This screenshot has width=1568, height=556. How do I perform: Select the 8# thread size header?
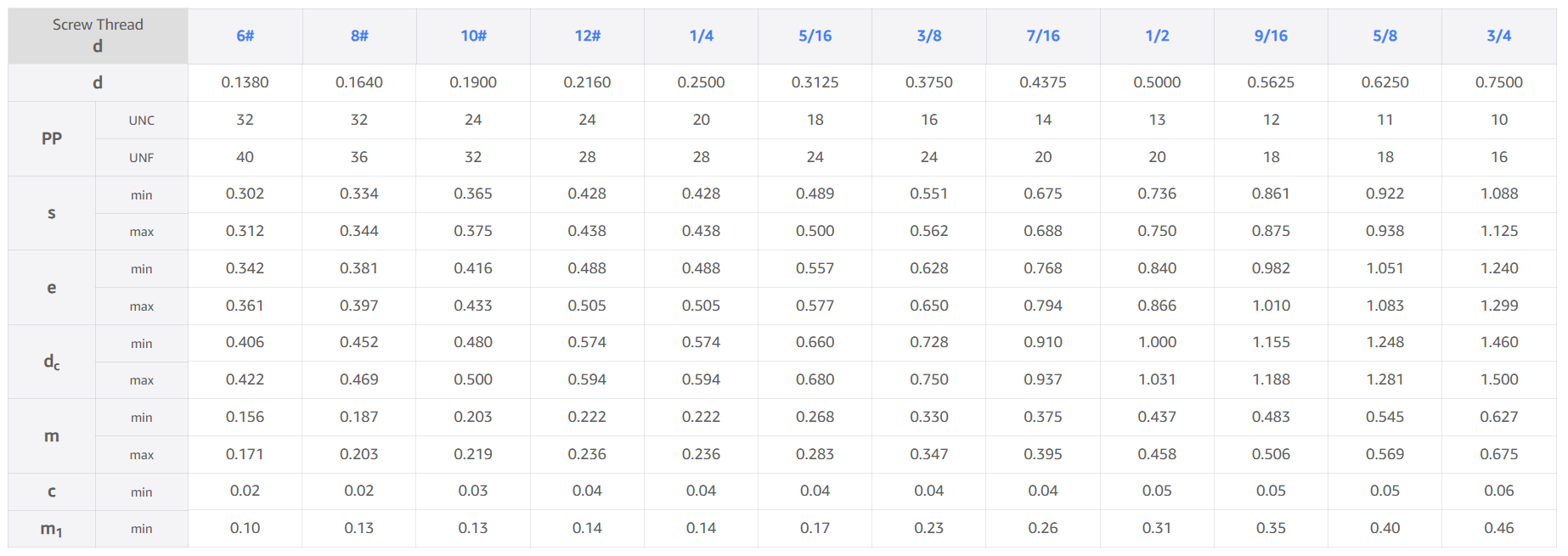click(x=359, y=36)
